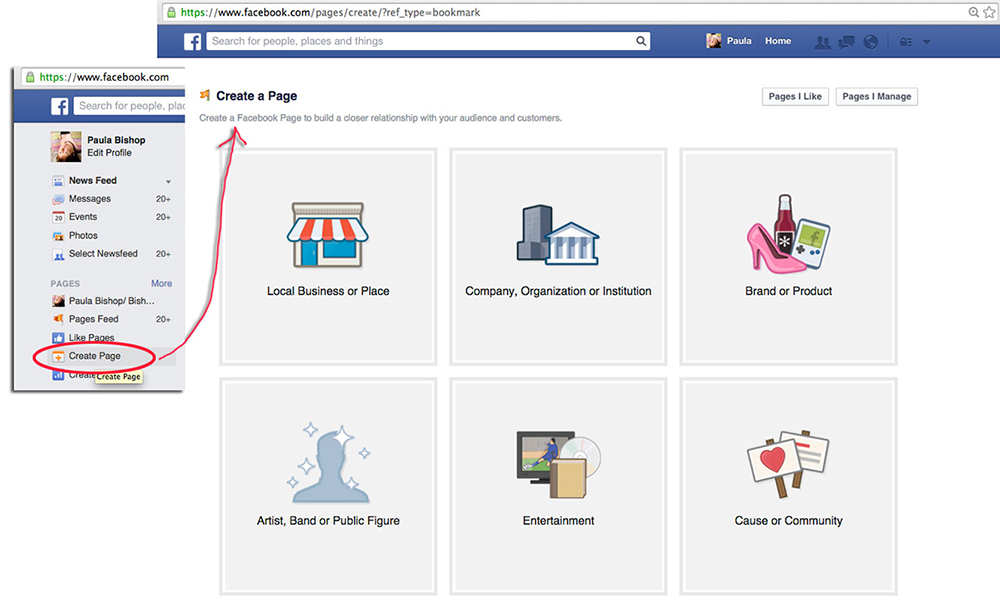The width and height of the screenshot is (1000, 613).
Task: Open Select Newsfeed in the sidebar
Action: coord(103,253)
